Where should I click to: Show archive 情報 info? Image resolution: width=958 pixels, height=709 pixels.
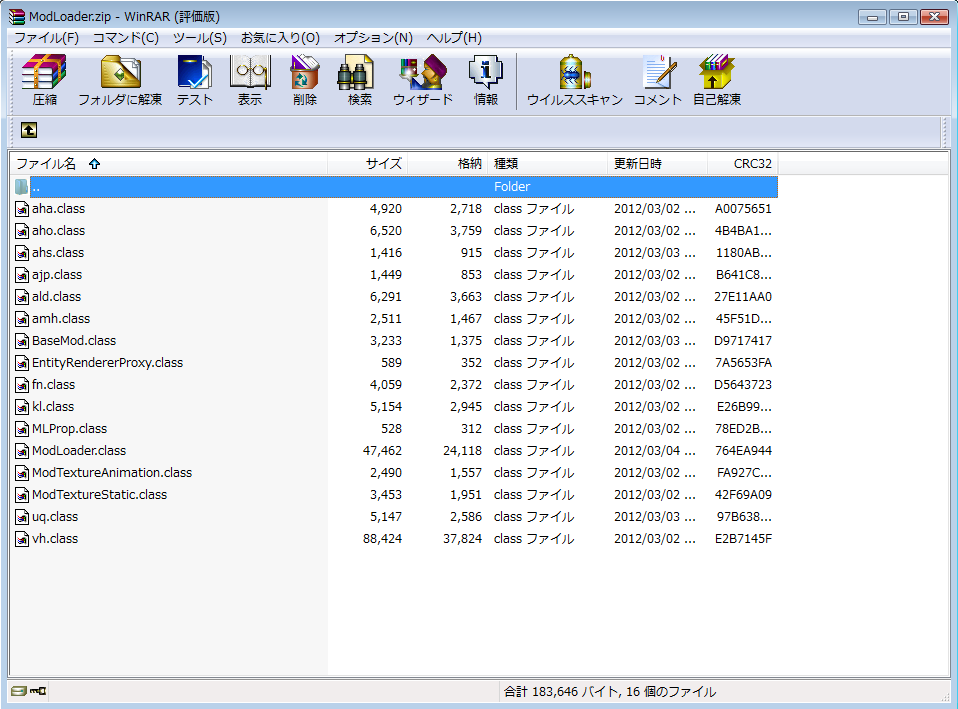coord(486,80)
